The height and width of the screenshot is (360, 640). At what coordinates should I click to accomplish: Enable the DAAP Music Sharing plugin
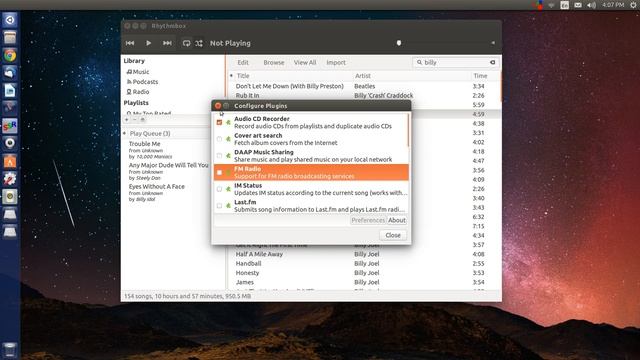pos(219,156)
